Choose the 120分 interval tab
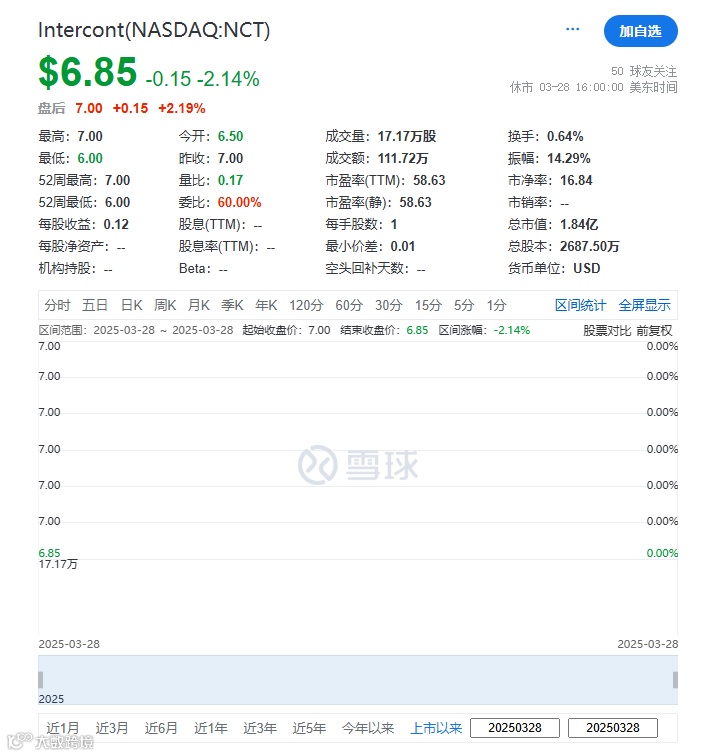The image size is (711, 756). 306,305
